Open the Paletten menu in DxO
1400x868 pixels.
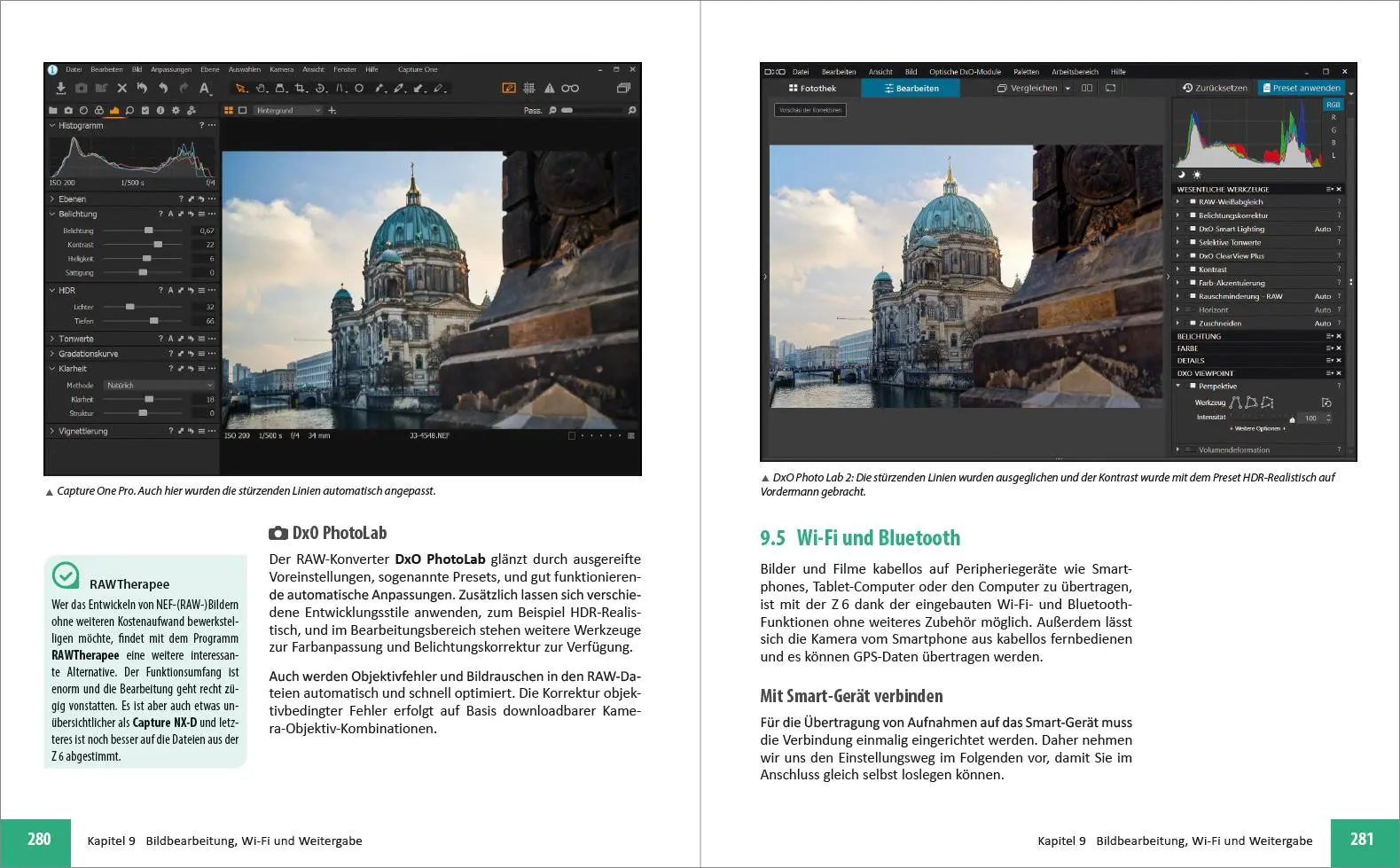click(x=1026, y=72)
